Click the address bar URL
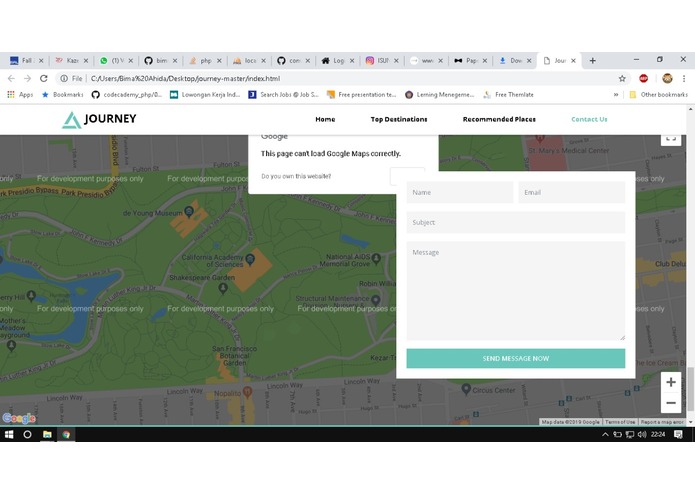This screenshot has height=494, width=695. [x=185, y=78]
